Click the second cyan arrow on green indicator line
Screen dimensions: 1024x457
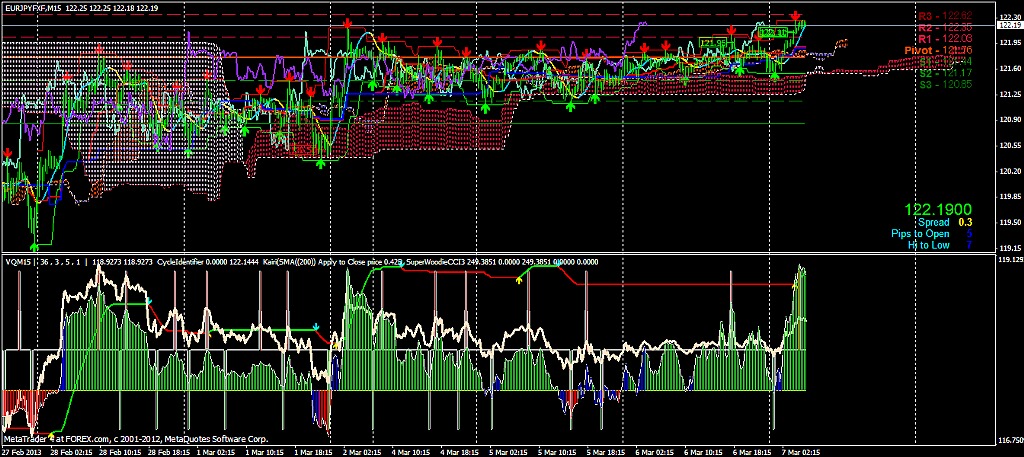[x=317, y=326]
